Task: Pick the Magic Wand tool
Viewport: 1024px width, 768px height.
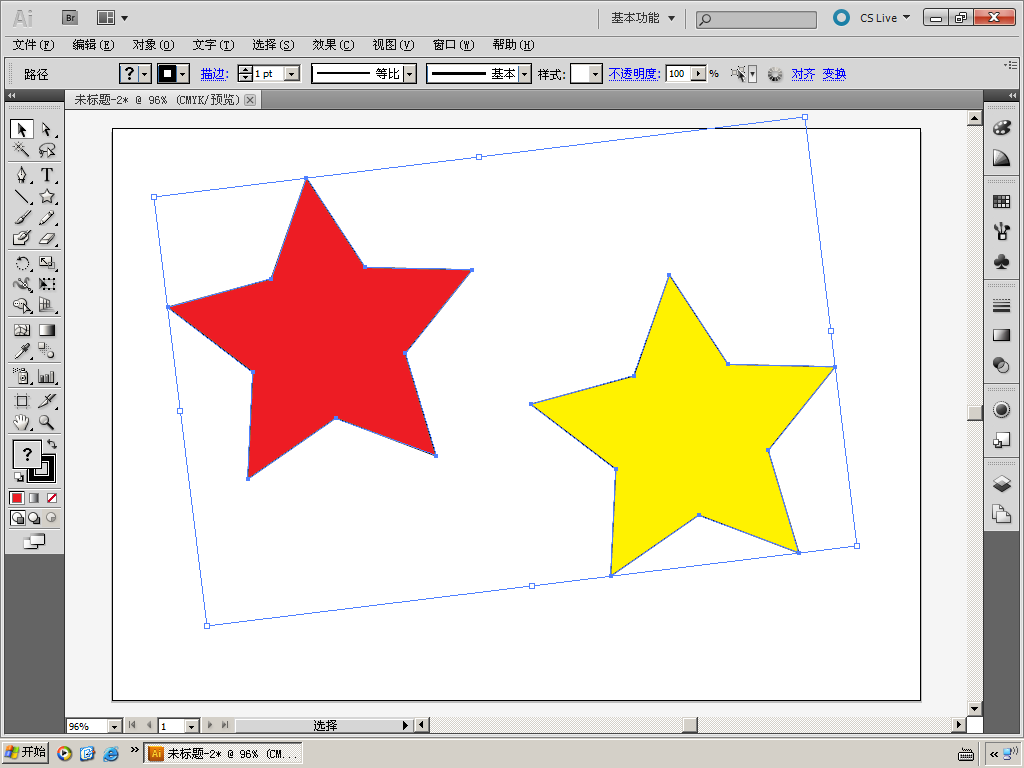Action: (22, 151)
